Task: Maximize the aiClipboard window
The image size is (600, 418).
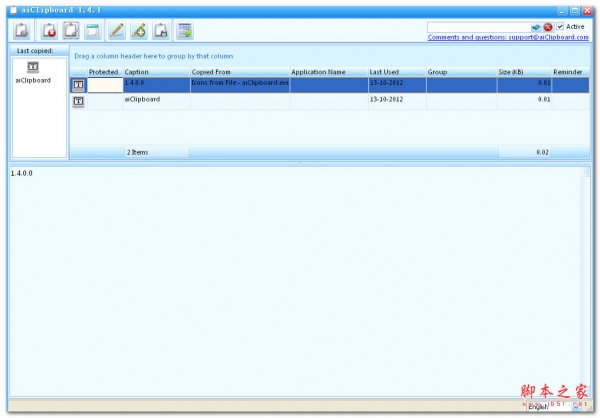Action: pyautogui.click(x=575, y=10)
